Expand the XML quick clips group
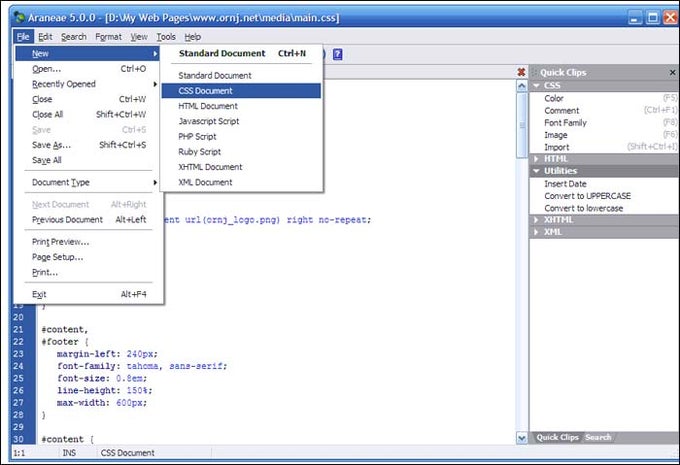The height and width of the screenshot is (465, 680). pos(536,232)
